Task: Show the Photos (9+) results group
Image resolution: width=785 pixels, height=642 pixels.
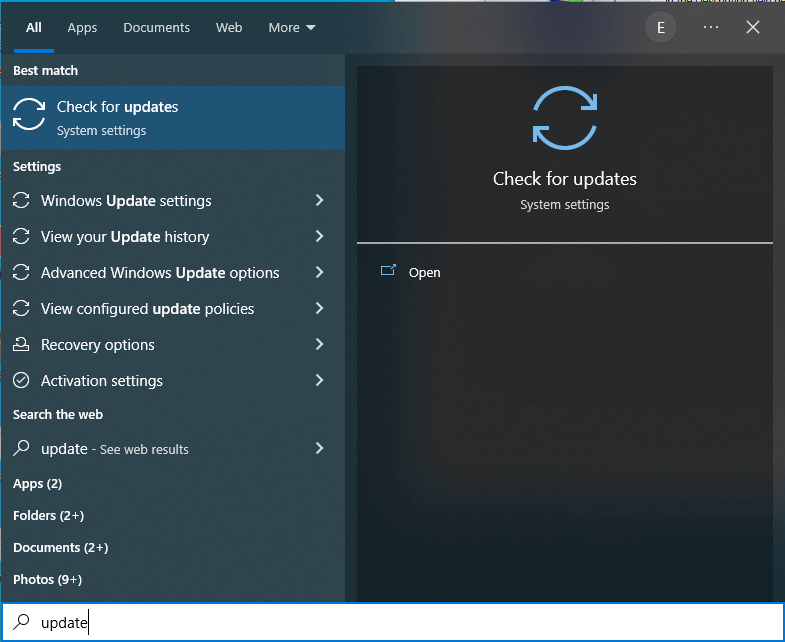Action: (x=48, y=580)
